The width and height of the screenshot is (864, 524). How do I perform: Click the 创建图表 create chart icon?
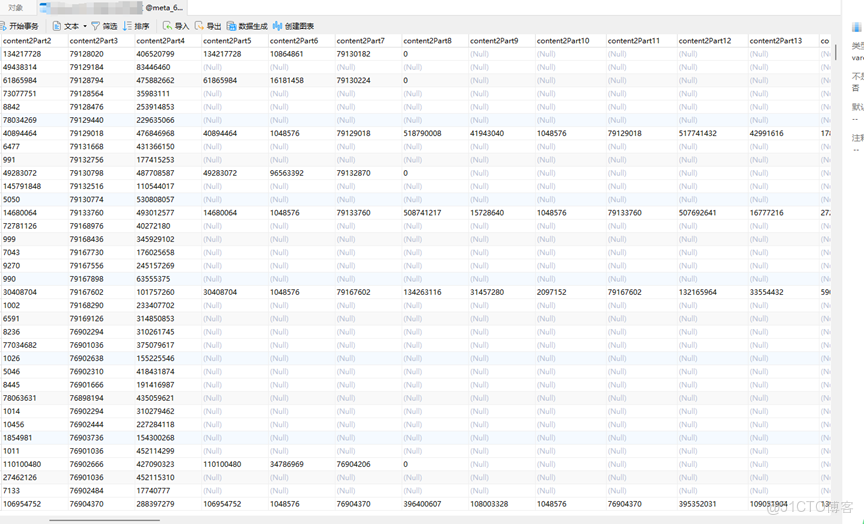tap(278, 26)
